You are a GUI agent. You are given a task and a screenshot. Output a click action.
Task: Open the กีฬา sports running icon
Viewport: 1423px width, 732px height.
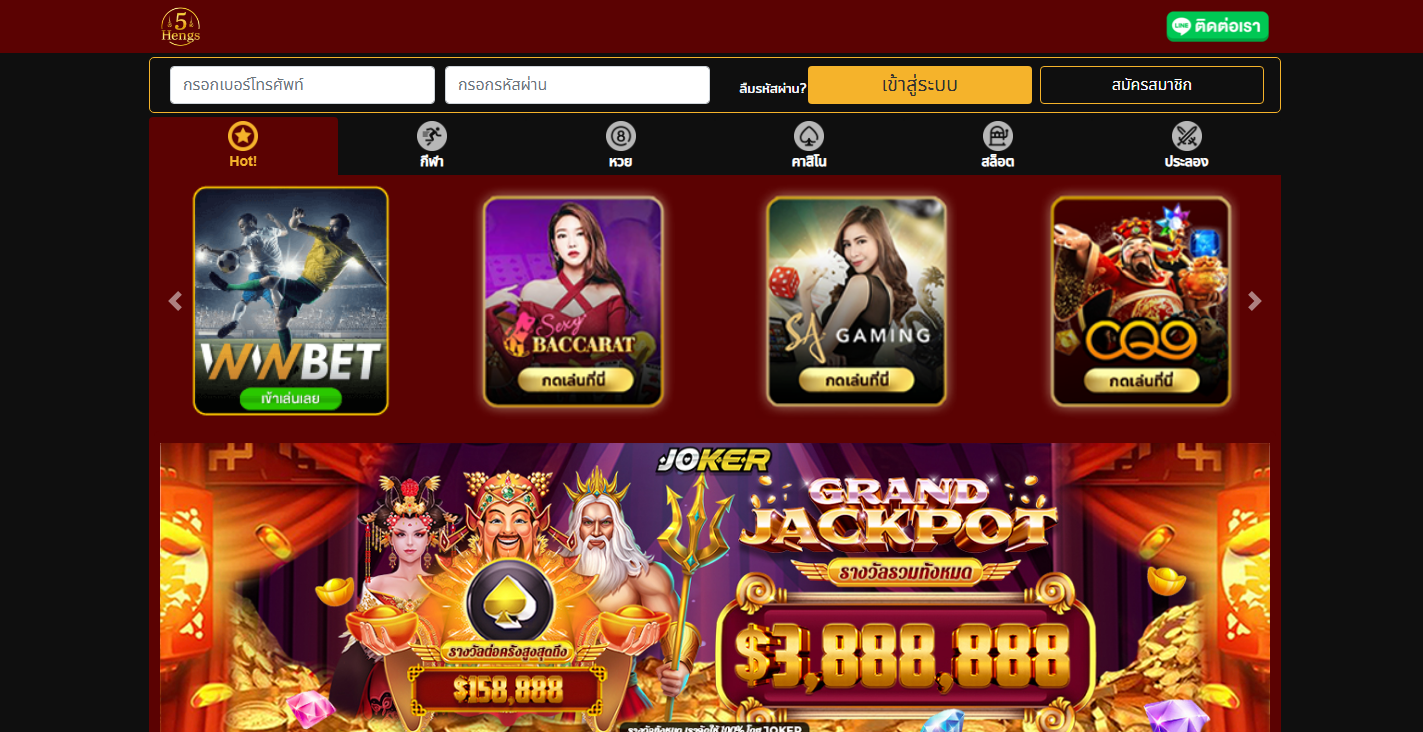click(x=432, y=136)
